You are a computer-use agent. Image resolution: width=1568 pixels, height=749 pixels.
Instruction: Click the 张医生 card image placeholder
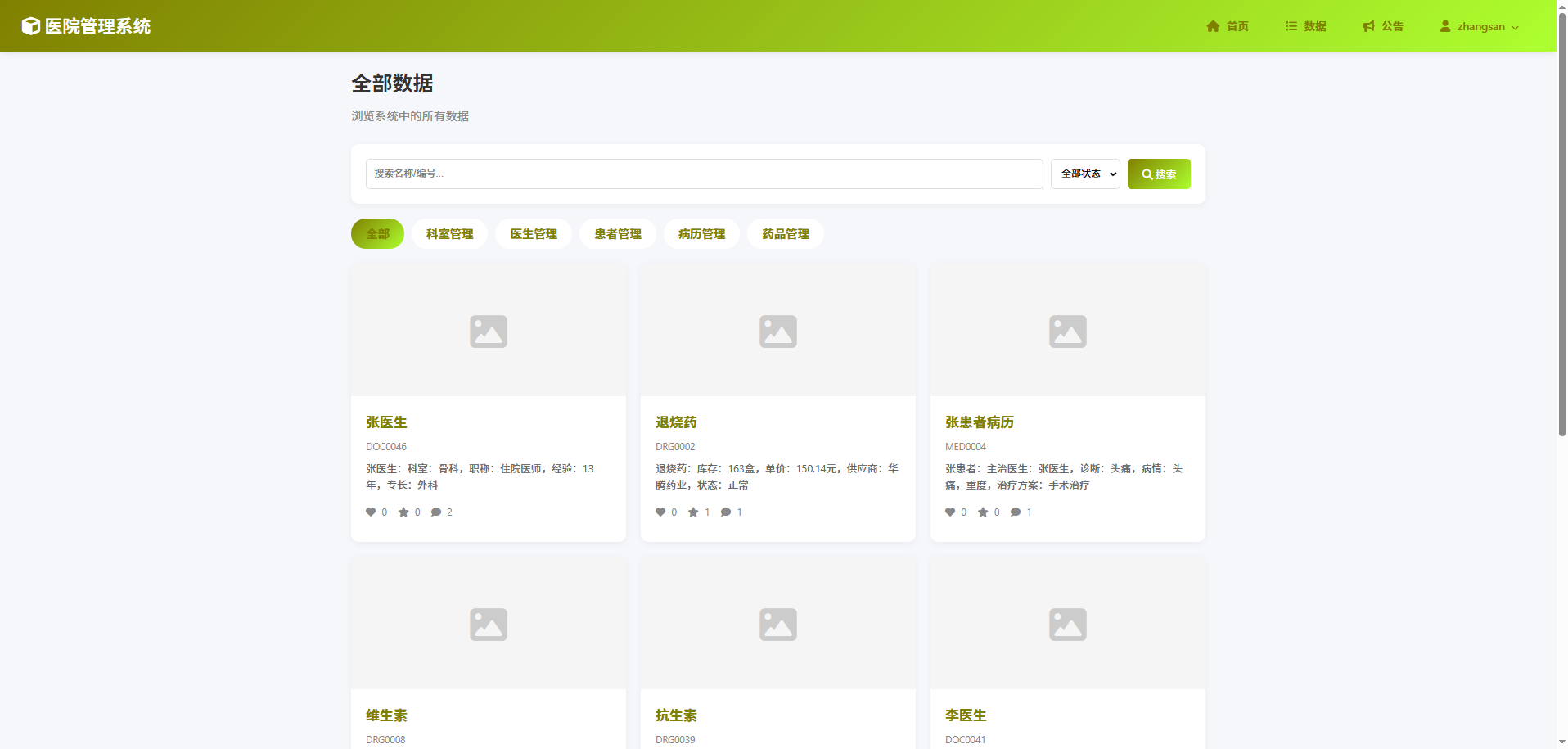pyautogui.click(x=489, y=331)
